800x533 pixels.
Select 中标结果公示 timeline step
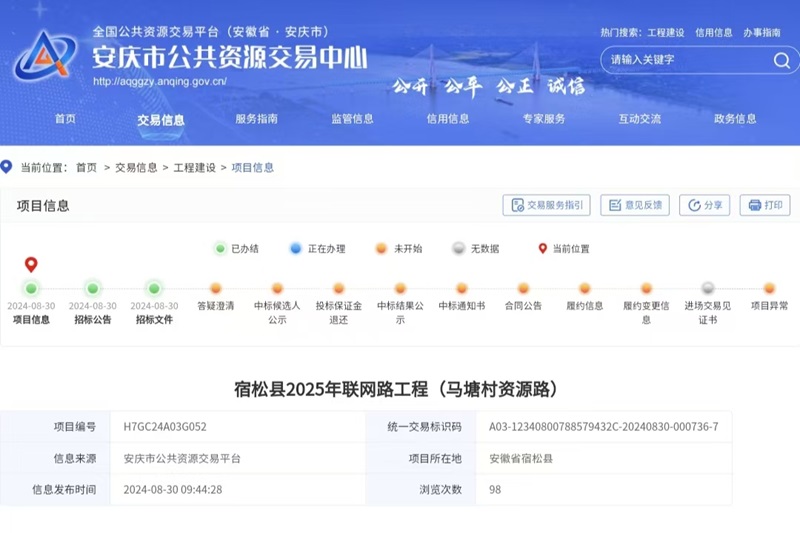tap(400, 289)
